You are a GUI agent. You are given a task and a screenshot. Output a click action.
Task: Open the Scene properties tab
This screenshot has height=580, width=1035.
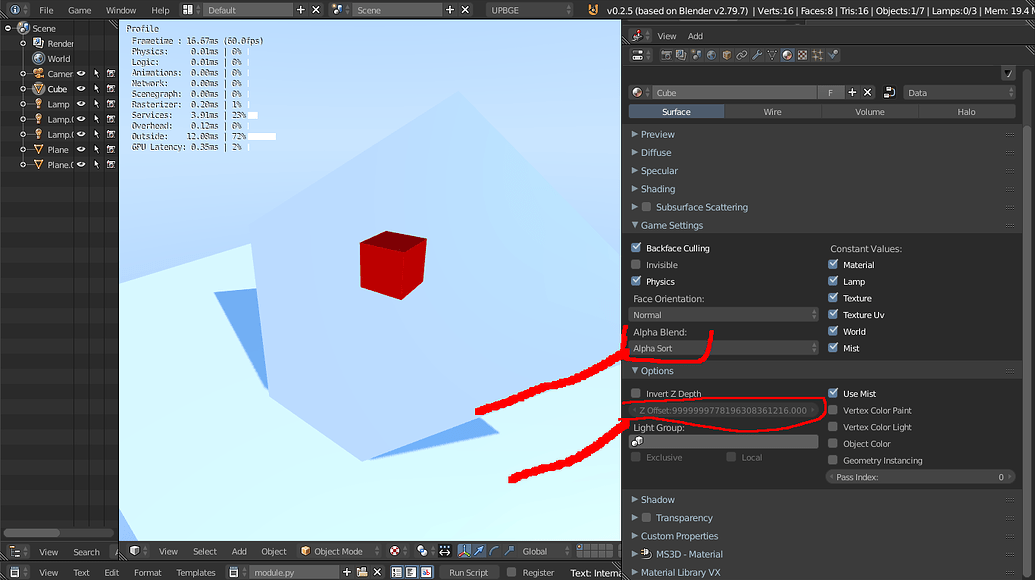[696, 55]
